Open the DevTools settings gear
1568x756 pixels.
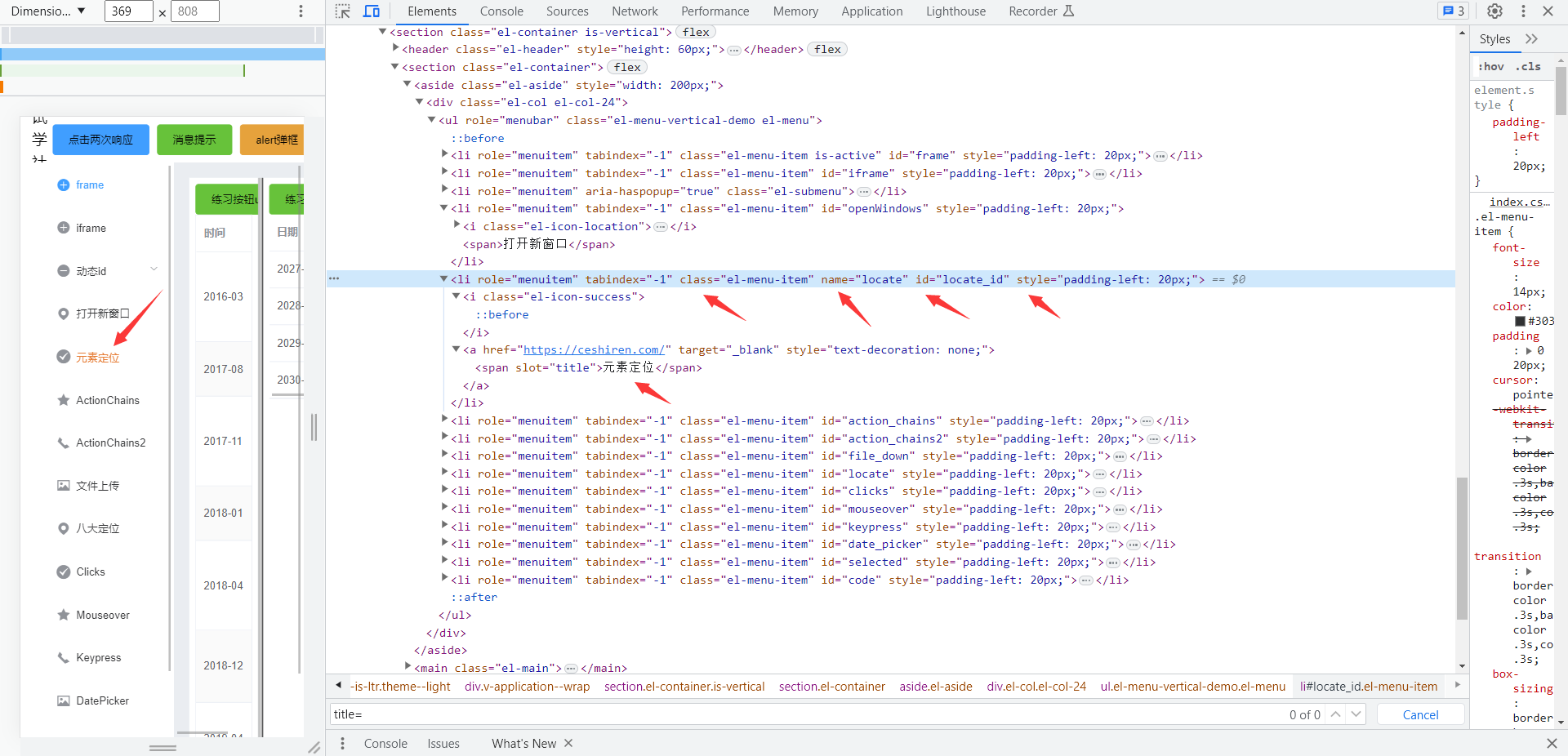1494,11
